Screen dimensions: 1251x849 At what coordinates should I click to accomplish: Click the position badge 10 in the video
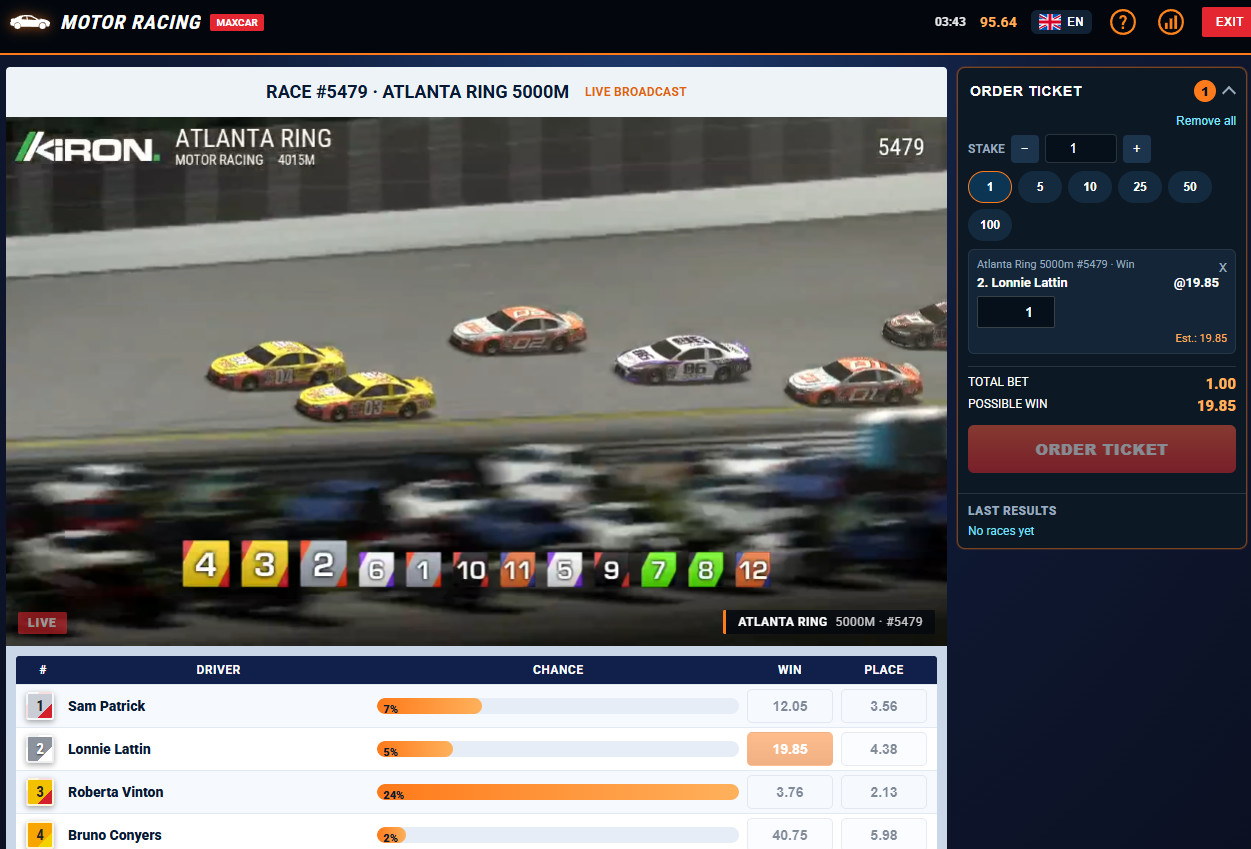[x=470, y=570]
